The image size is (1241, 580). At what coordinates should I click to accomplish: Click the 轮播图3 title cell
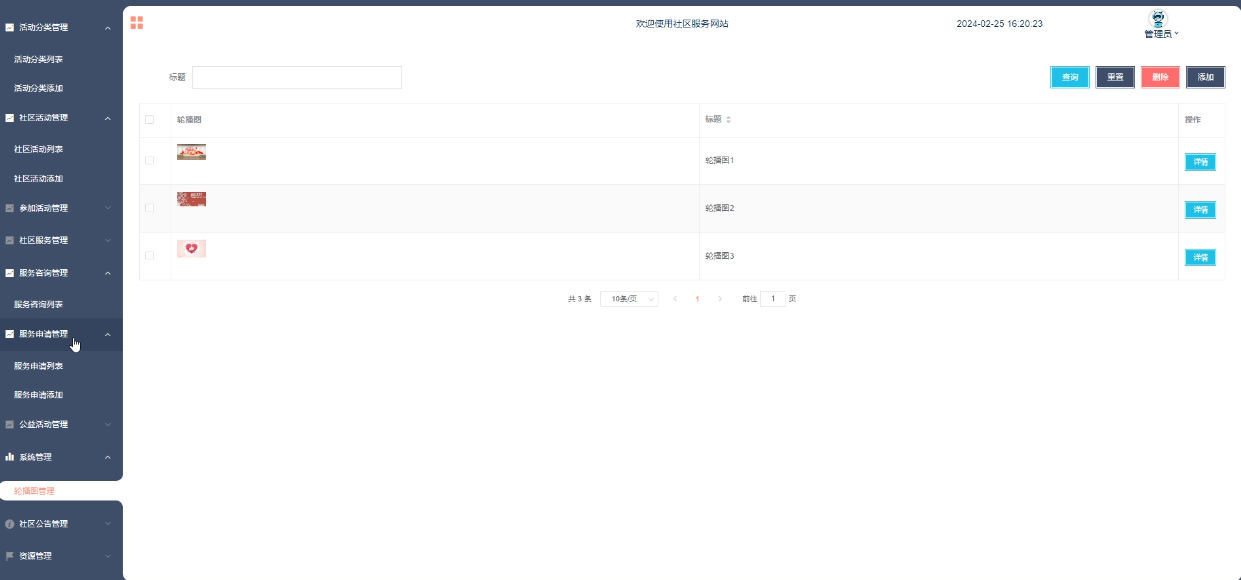click(720, 257)
